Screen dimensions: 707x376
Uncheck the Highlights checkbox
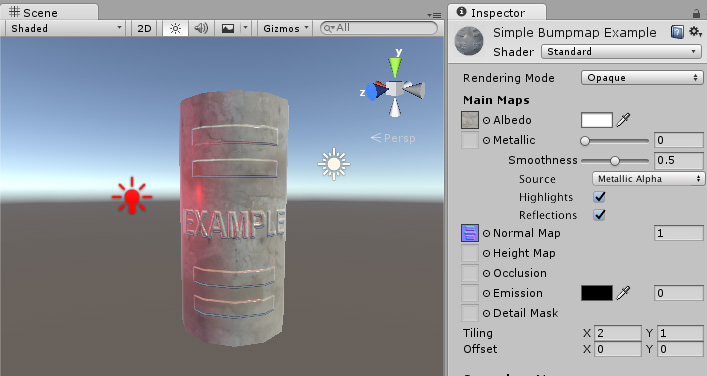coord(599,197)
